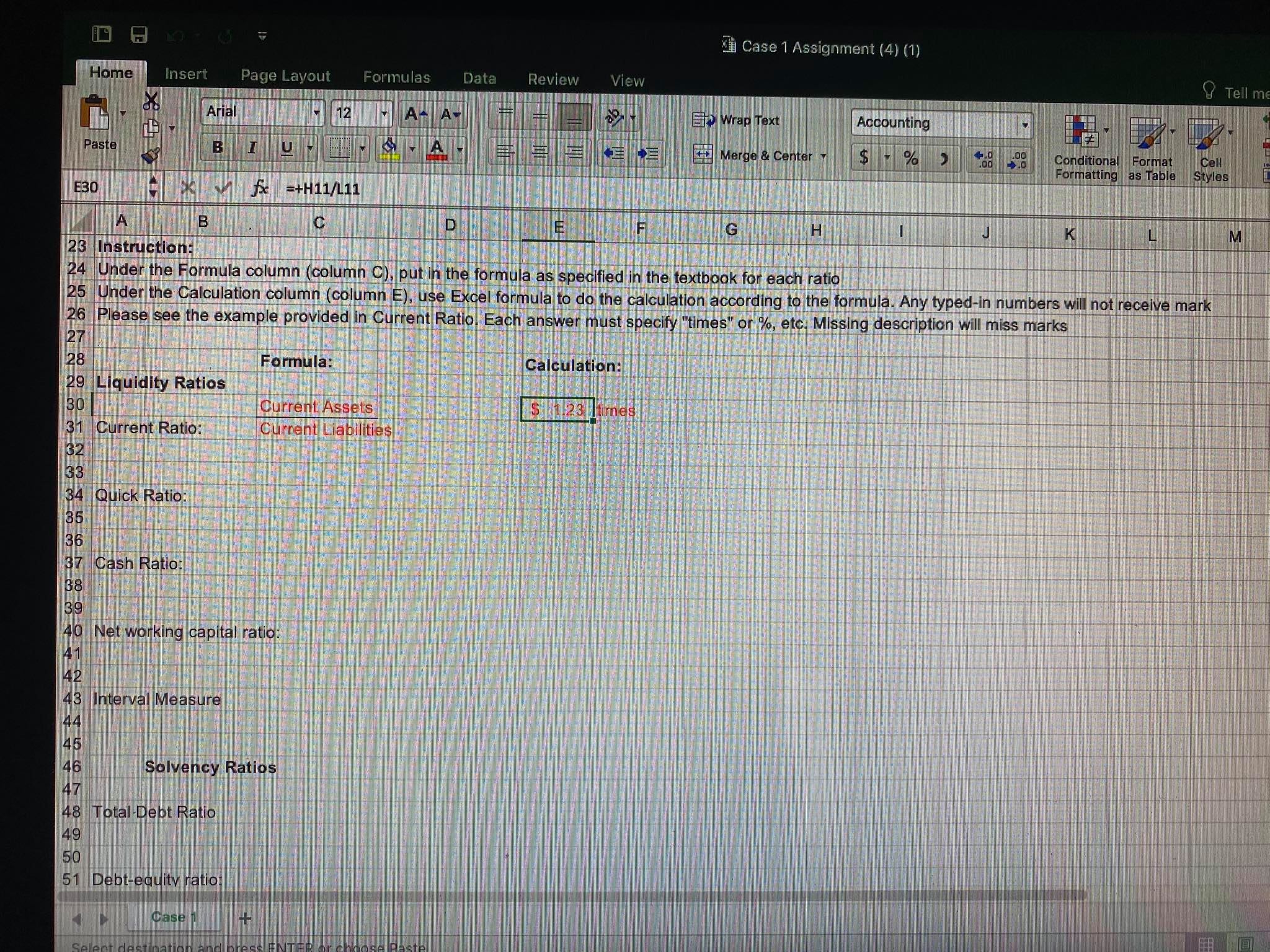Open the Review ribbon tab

point(553,79)
